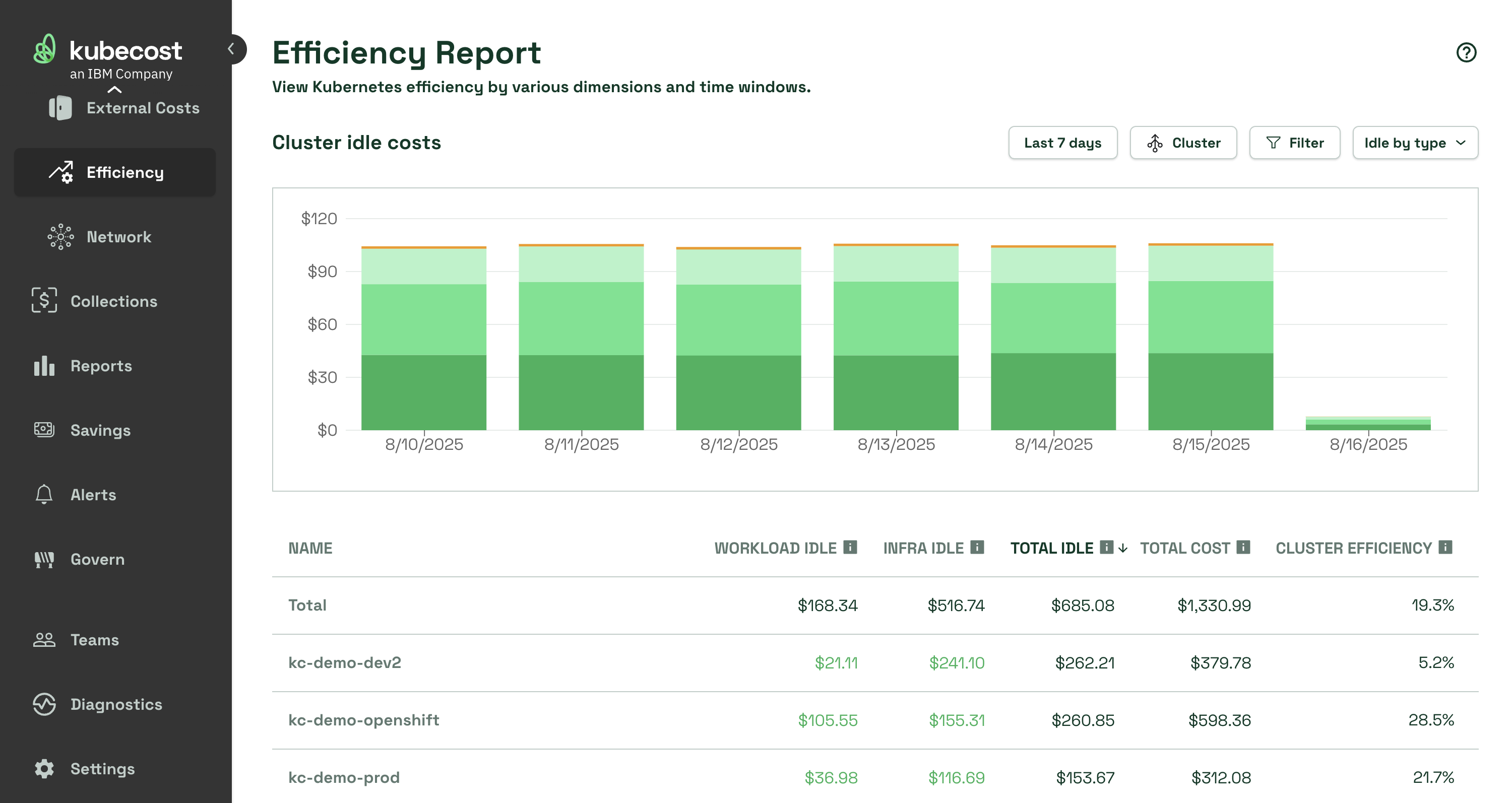Click the Workload Idle info icon
This screenshot has height=803, width=1512.
coord(850,547)
